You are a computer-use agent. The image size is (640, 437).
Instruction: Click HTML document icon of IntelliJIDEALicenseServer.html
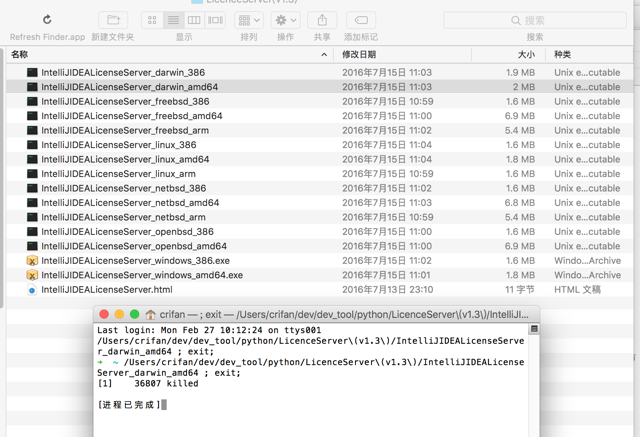(32, 290)
